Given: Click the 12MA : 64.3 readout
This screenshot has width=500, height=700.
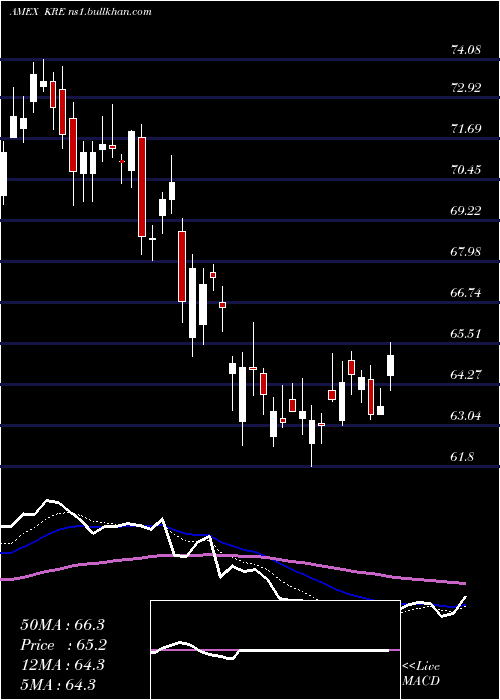Looking at the screenshot, I should tap(63, 665).
